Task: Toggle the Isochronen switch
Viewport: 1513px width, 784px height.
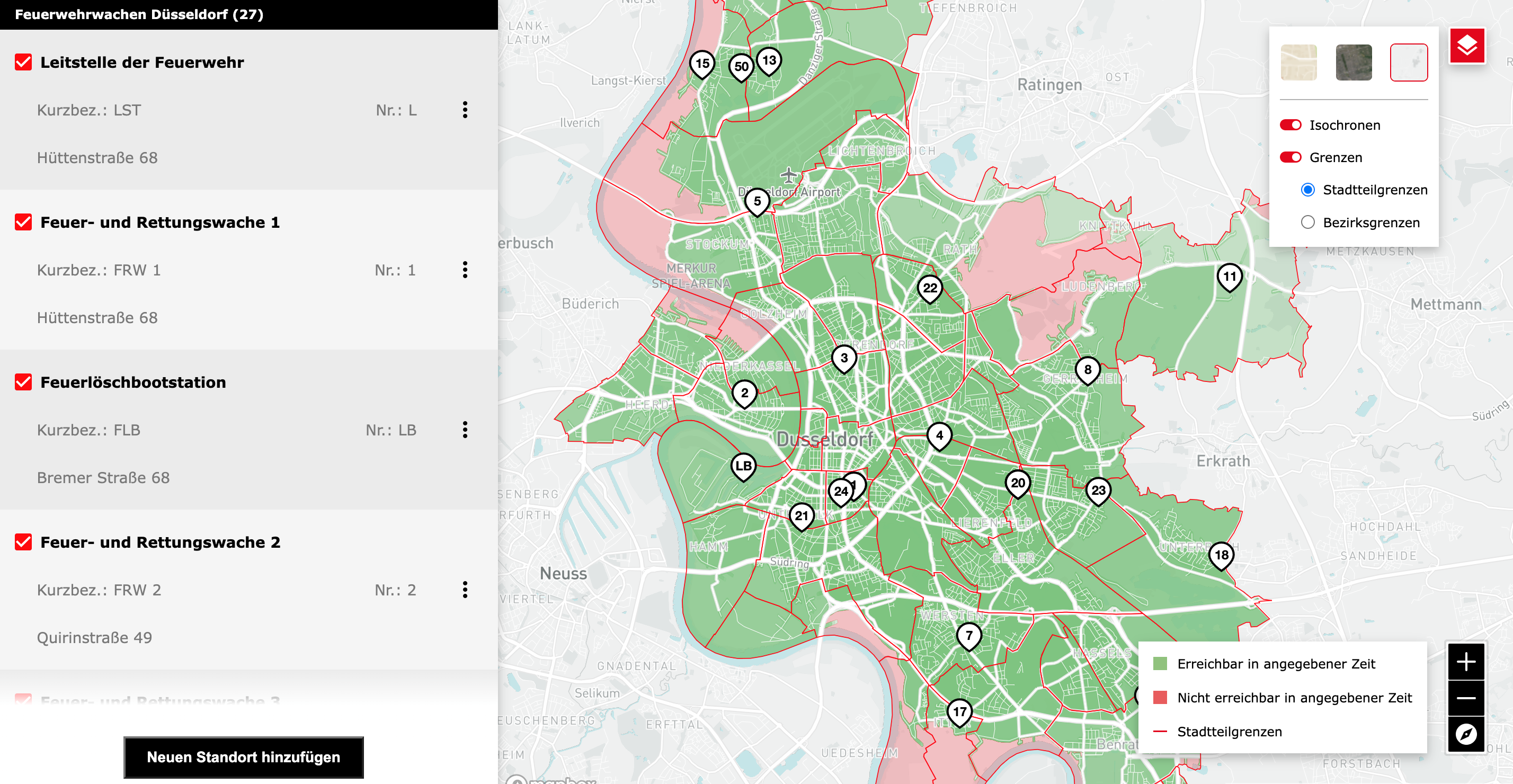Action: click(1290, 125)
